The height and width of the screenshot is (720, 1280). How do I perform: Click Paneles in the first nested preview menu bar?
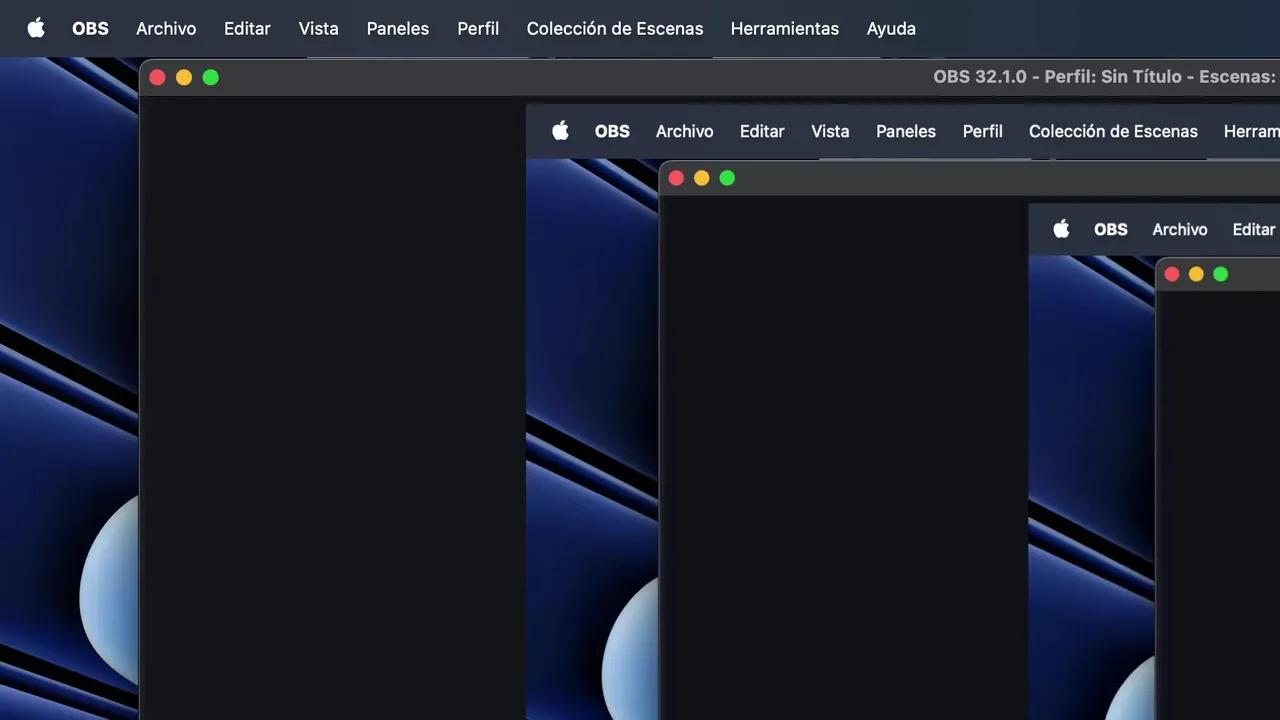(x=906, y=131)
